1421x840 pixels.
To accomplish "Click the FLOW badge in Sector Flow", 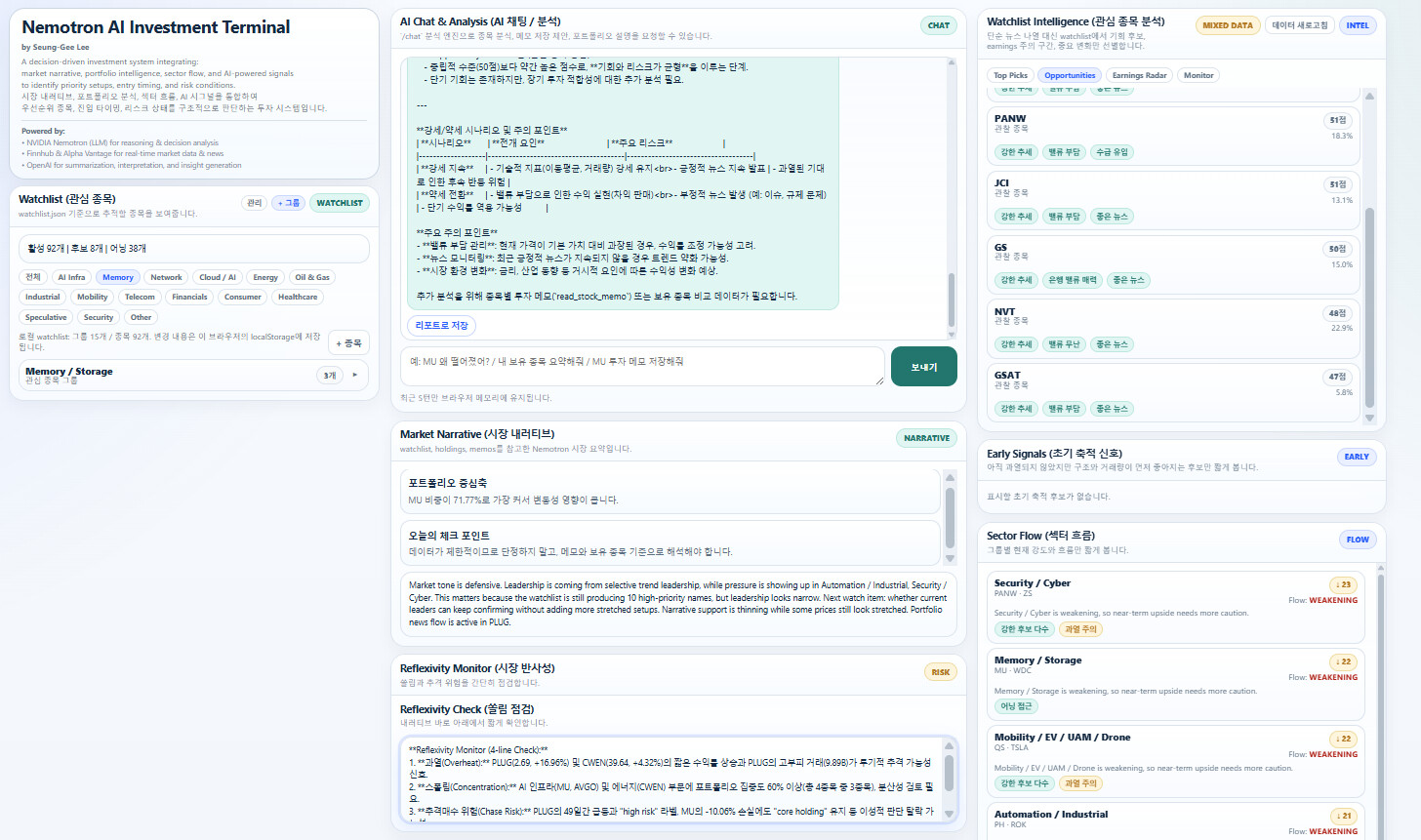I will (1358, 540).
